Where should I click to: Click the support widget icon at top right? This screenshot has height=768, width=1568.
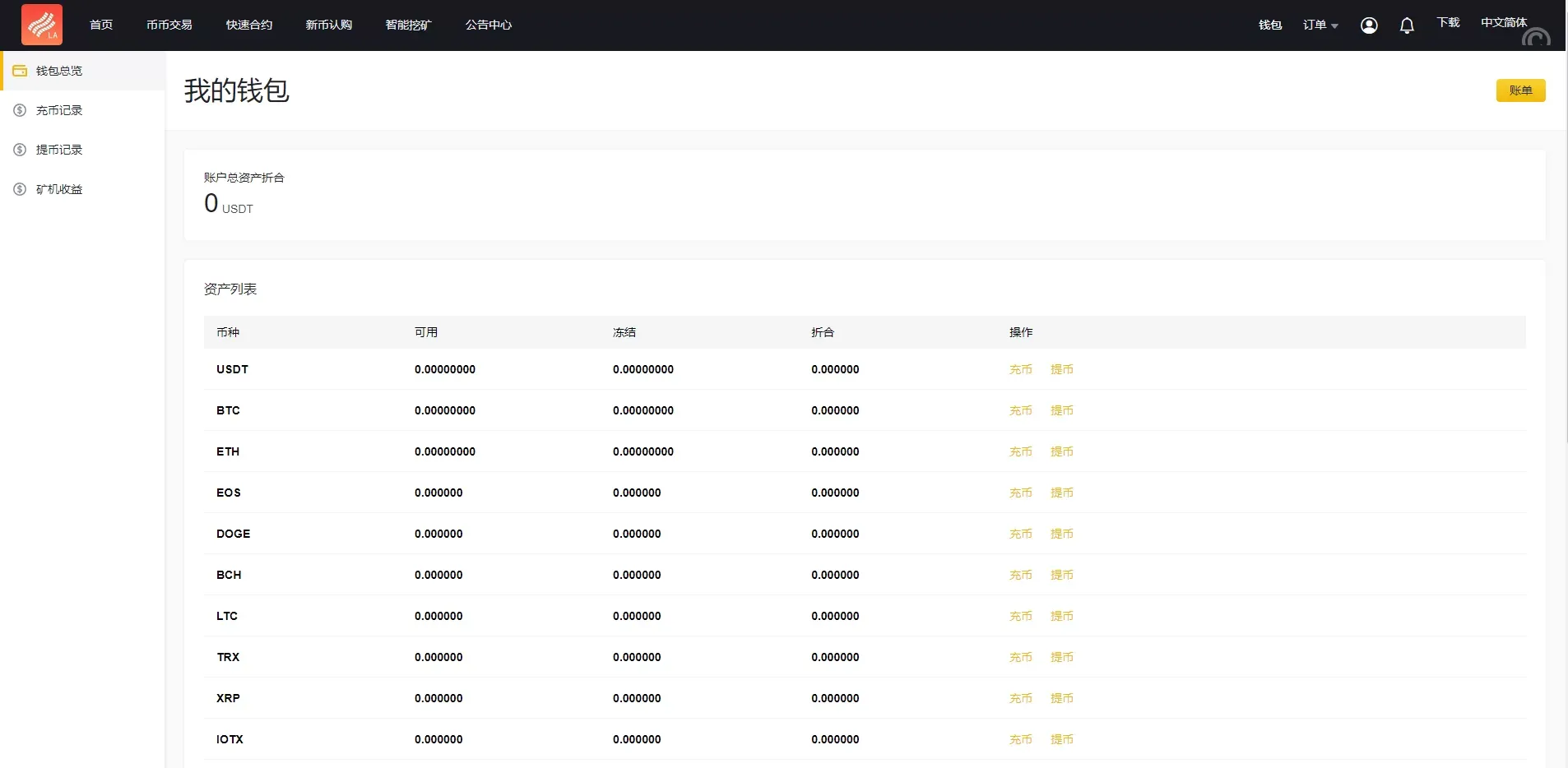1535,38
